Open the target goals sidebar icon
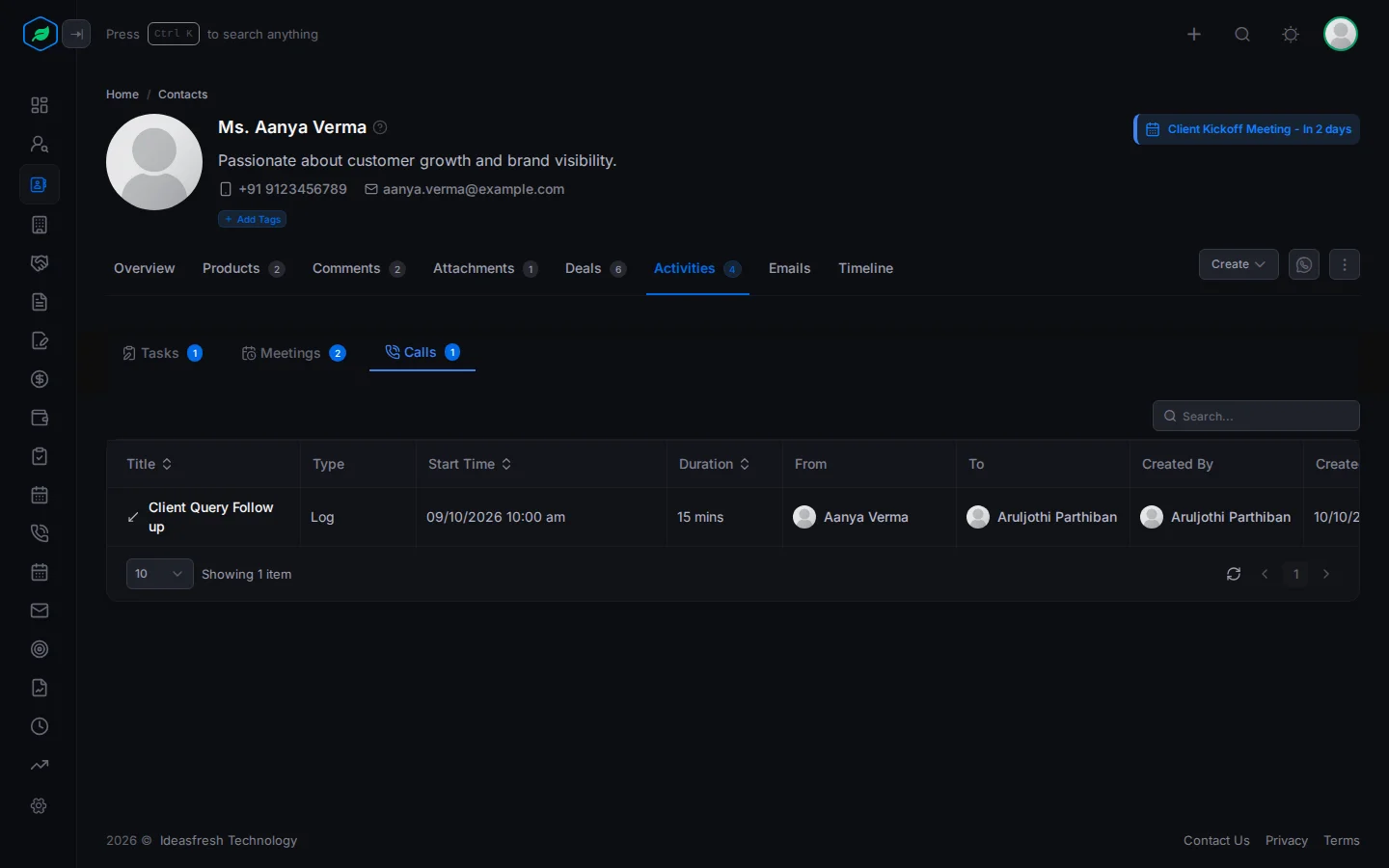 [40, 649]
